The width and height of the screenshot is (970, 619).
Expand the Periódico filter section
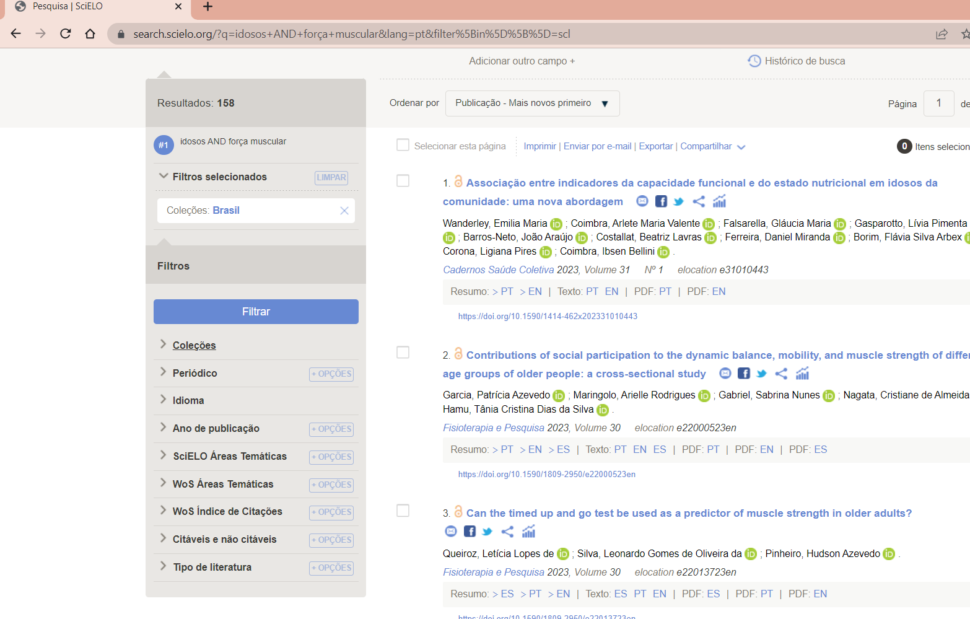(x=194, y=373)
